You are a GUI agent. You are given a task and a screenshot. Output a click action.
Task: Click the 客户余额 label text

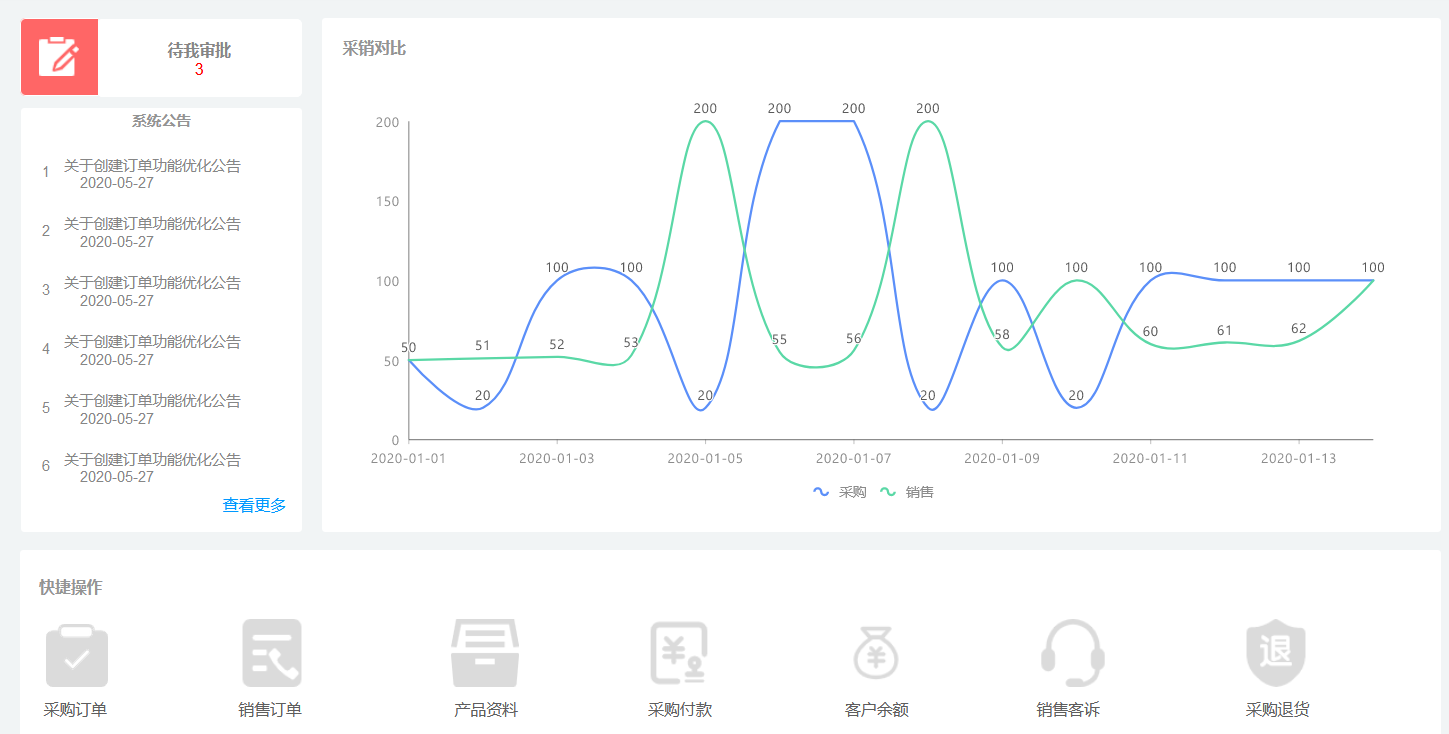point(877,710)
